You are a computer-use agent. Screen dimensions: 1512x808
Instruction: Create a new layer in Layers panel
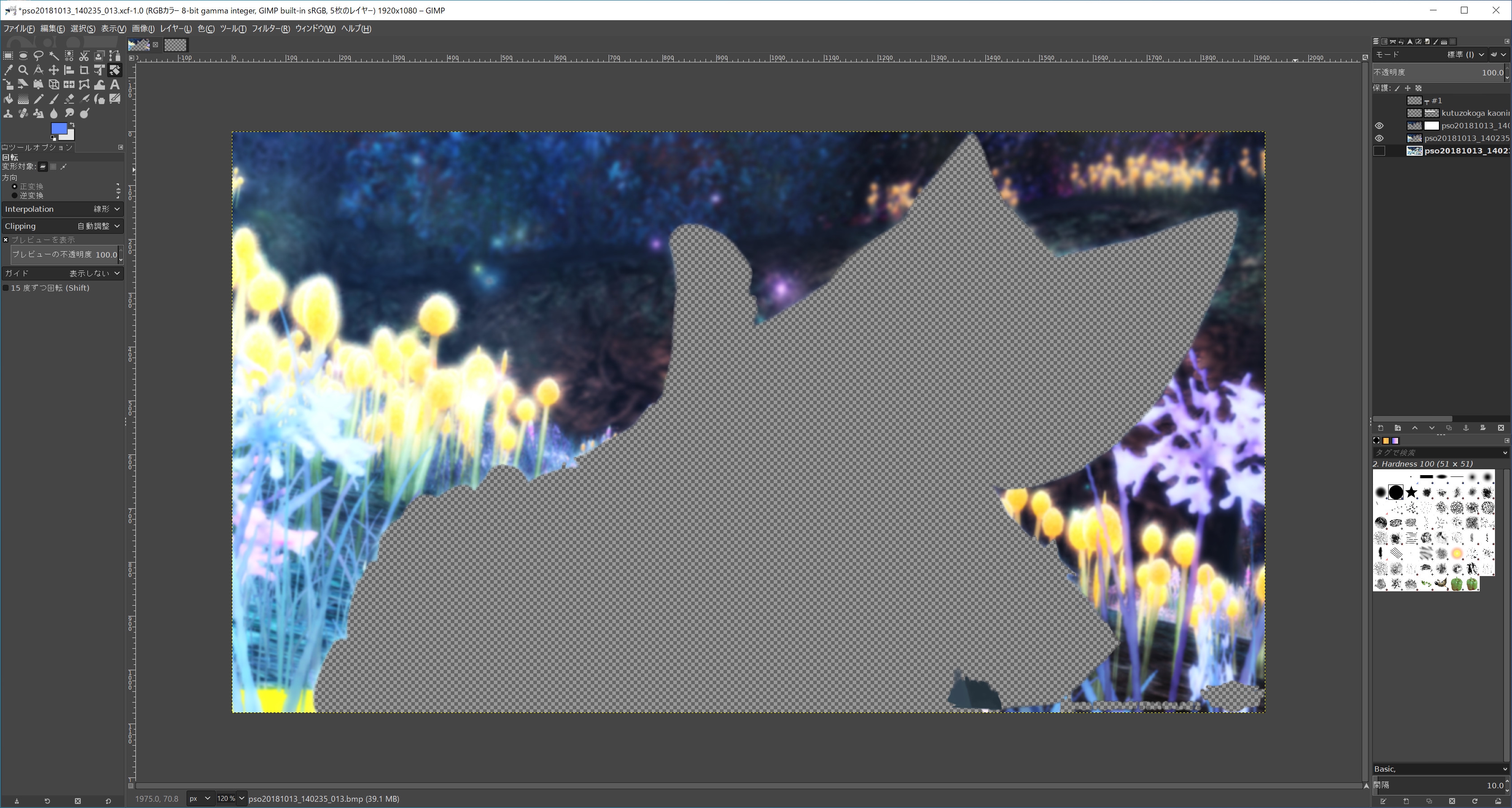(1381, 428)
